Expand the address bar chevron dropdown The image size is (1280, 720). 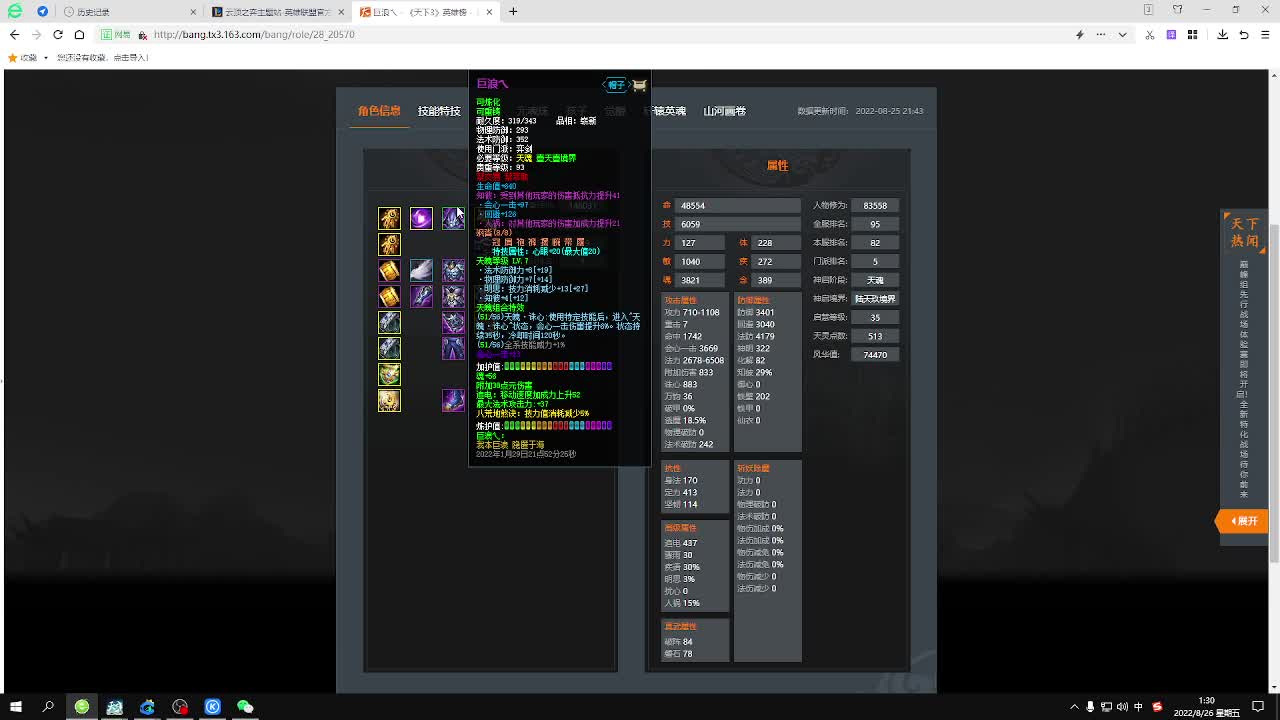(x=1123, y=34)
